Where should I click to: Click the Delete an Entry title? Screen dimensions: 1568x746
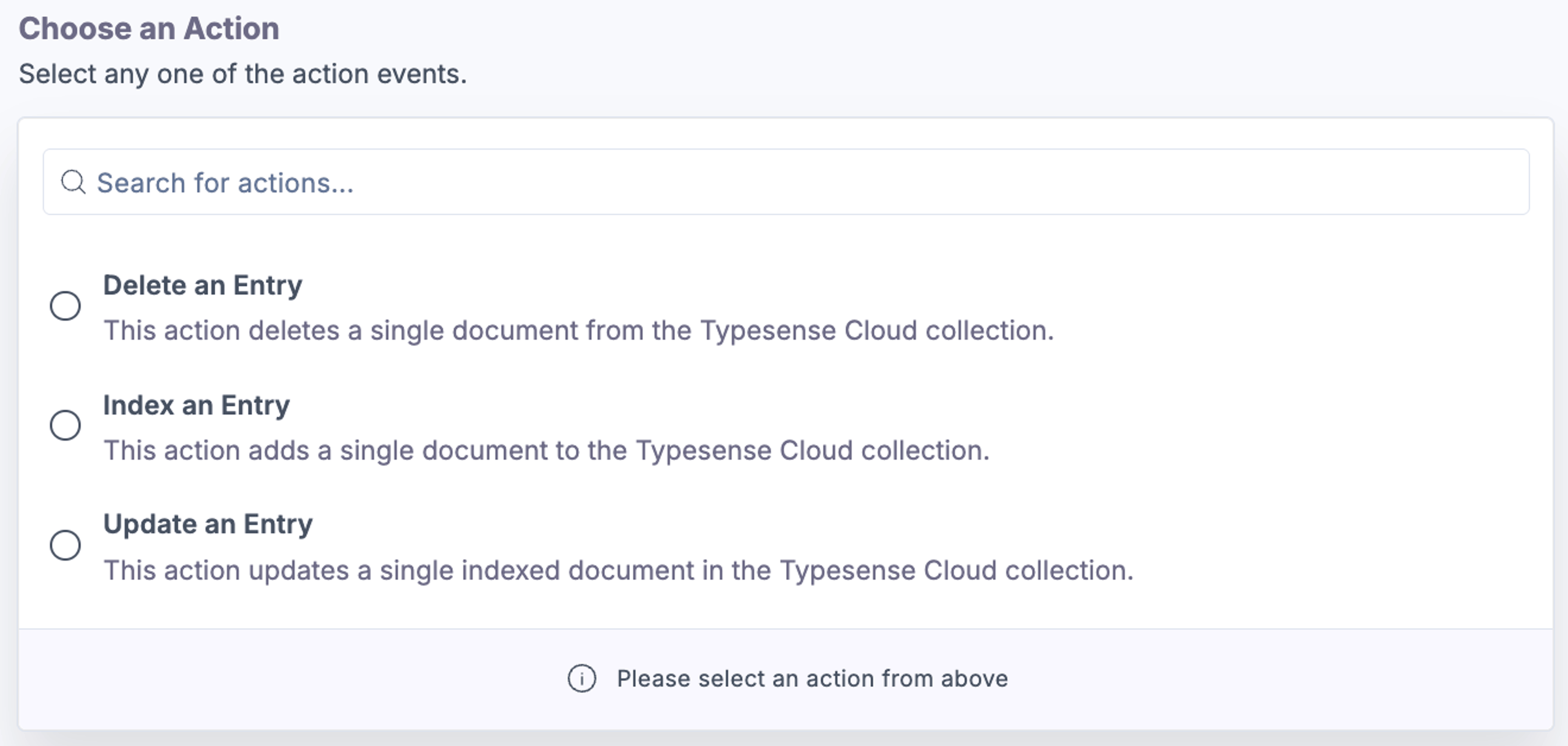tap(203, 285)
